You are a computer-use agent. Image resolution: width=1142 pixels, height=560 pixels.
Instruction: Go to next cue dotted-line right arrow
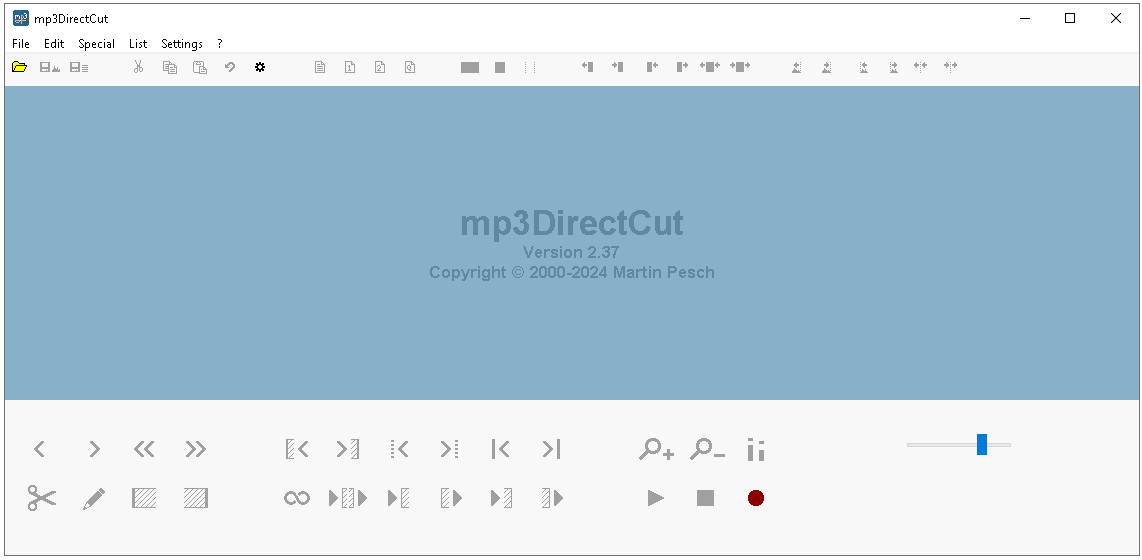click(x=449, y=449)
